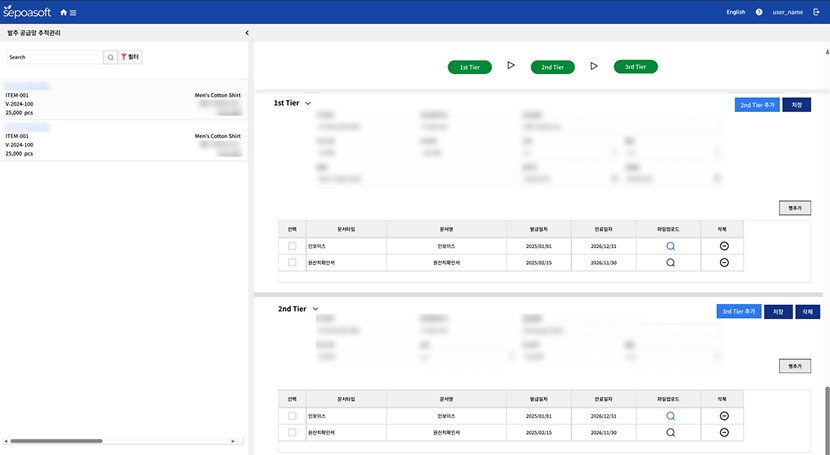Check the 2nd Tier 인보이스 row checkbox
The image size is (830, 455).
(292, 415)
